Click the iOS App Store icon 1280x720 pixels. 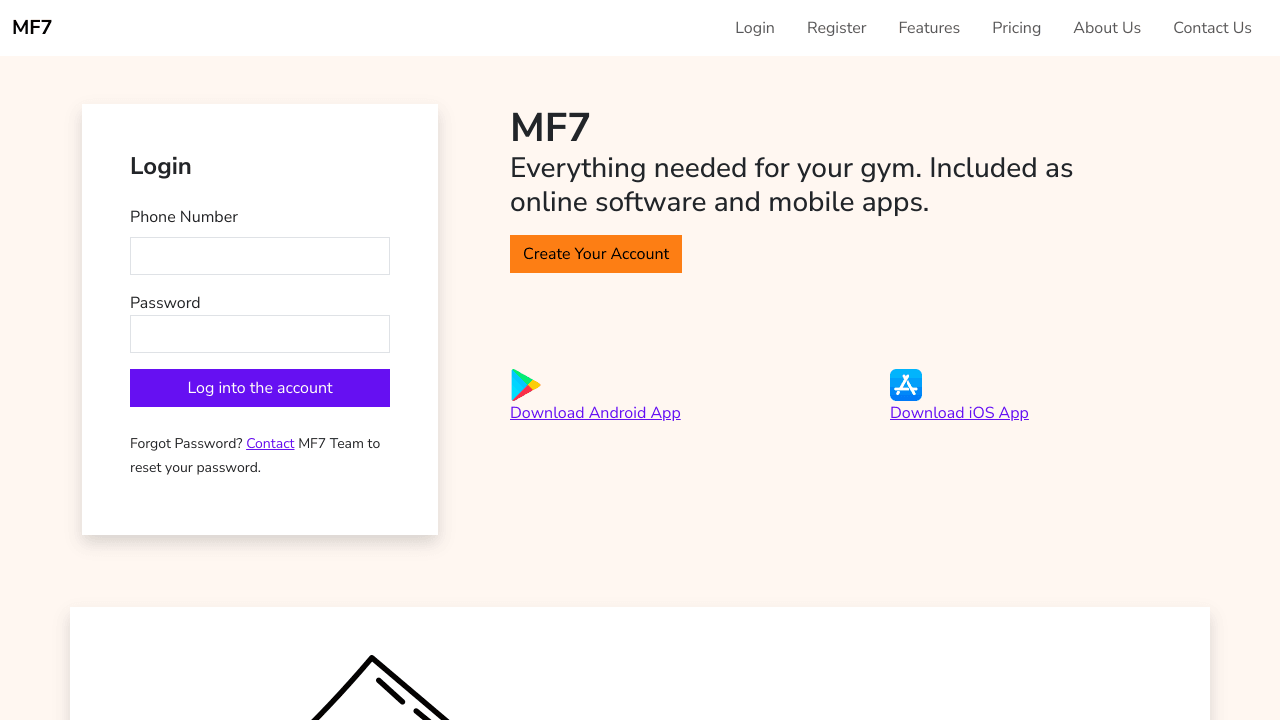tap(906, 385)
